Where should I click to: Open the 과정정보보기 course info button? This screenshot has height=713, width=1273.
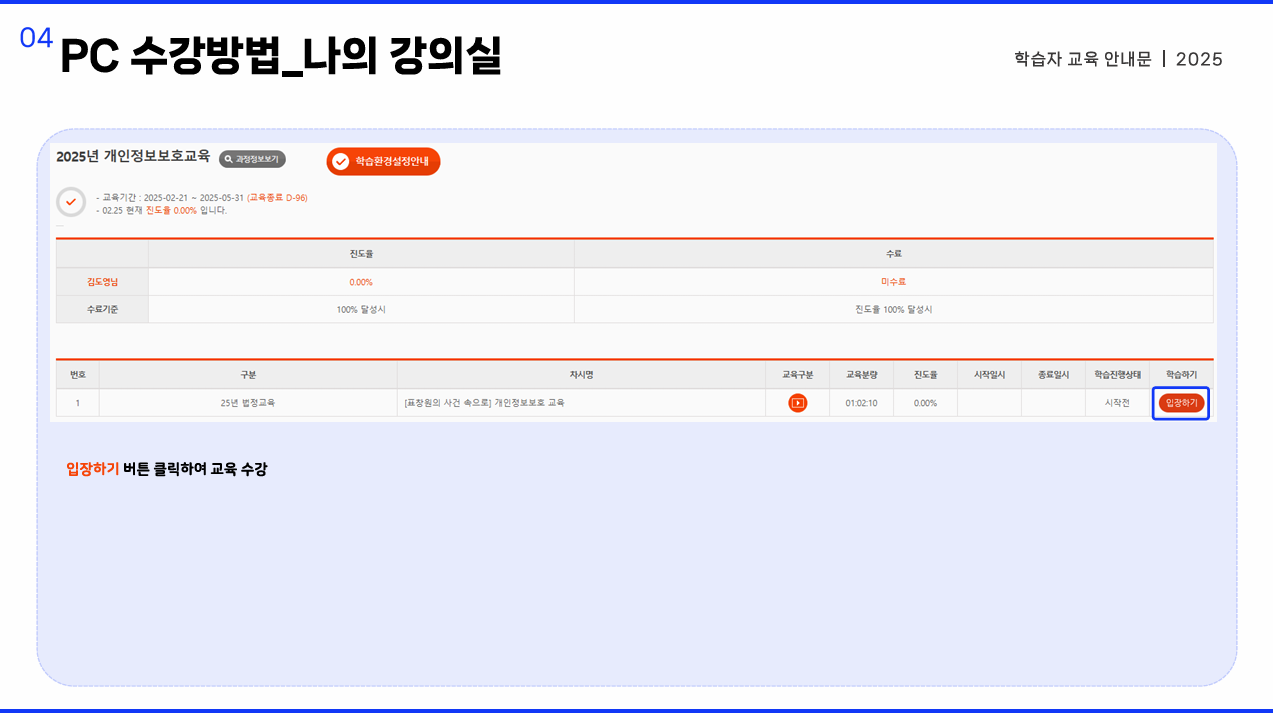pyautogui.click(x=252, y=159)
